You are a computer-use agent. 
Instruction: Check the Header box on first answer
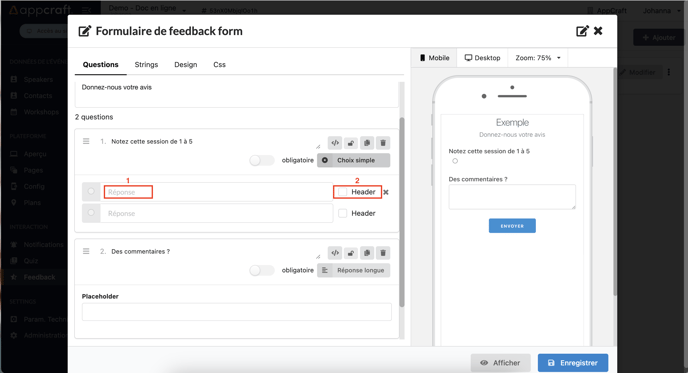[343, 192]
